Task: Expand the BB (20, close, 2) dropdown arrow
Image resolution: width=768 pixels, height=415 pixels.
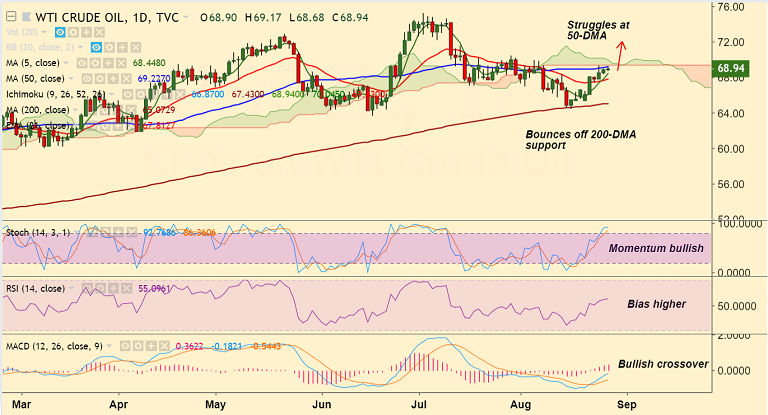Action: click(81, 48)
